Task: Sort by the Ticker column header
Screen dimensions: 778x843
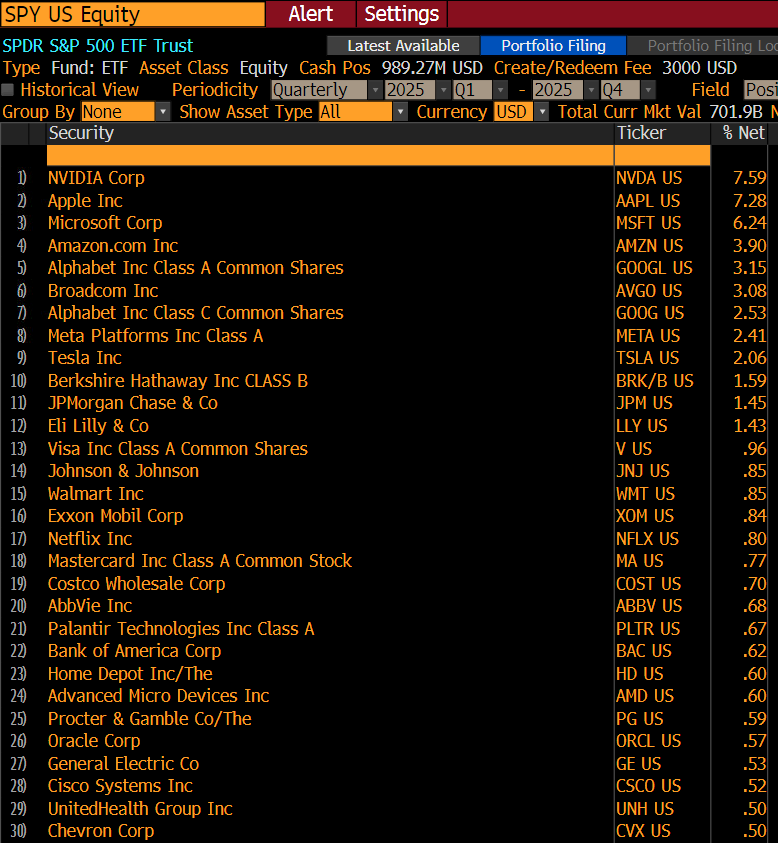Action: [662, 133]
